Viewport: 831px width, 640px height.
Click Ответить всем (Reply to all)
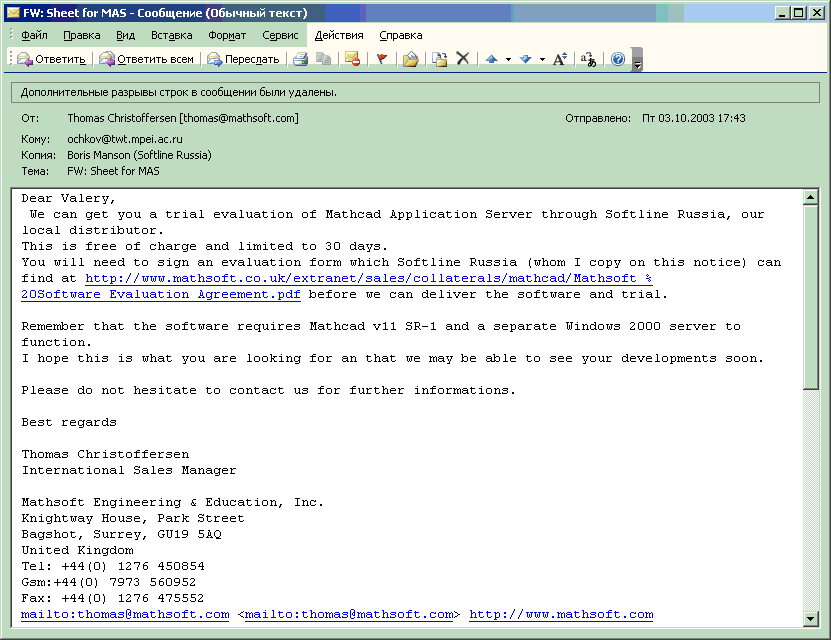pos(146,59)
